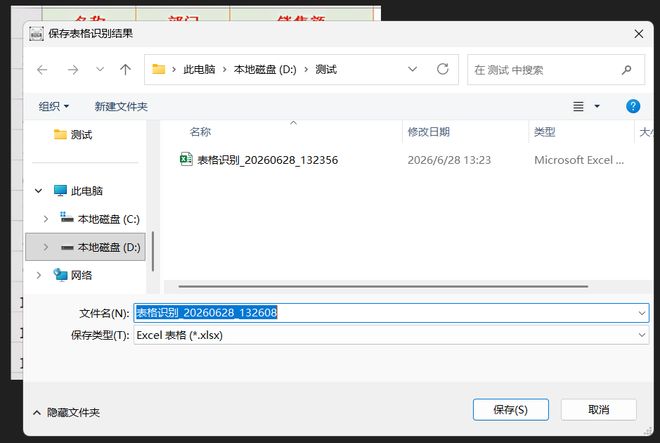Click dialog title bar app icon
This screenshot has height=443, width=660.
click(36, 34)
